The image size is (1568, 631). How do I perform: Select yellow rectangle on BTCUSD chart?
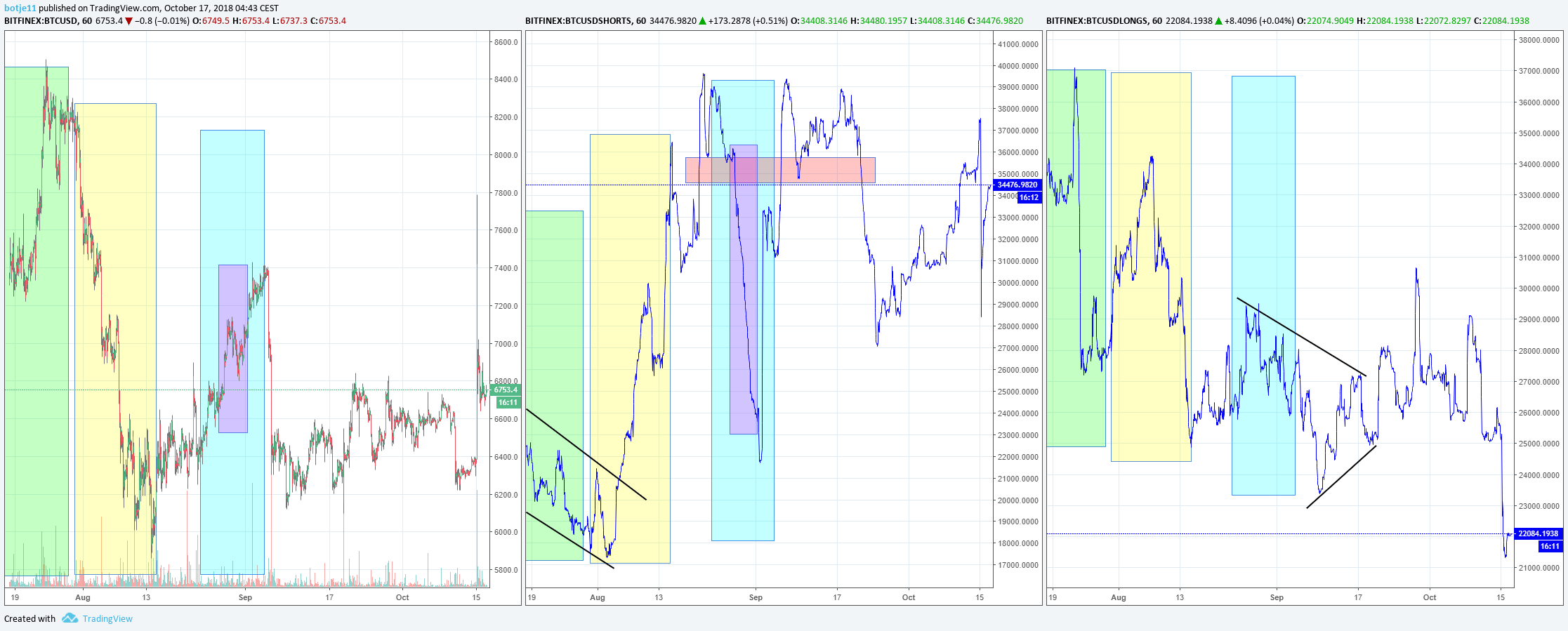pyautogui.click(x=115, y=339)
